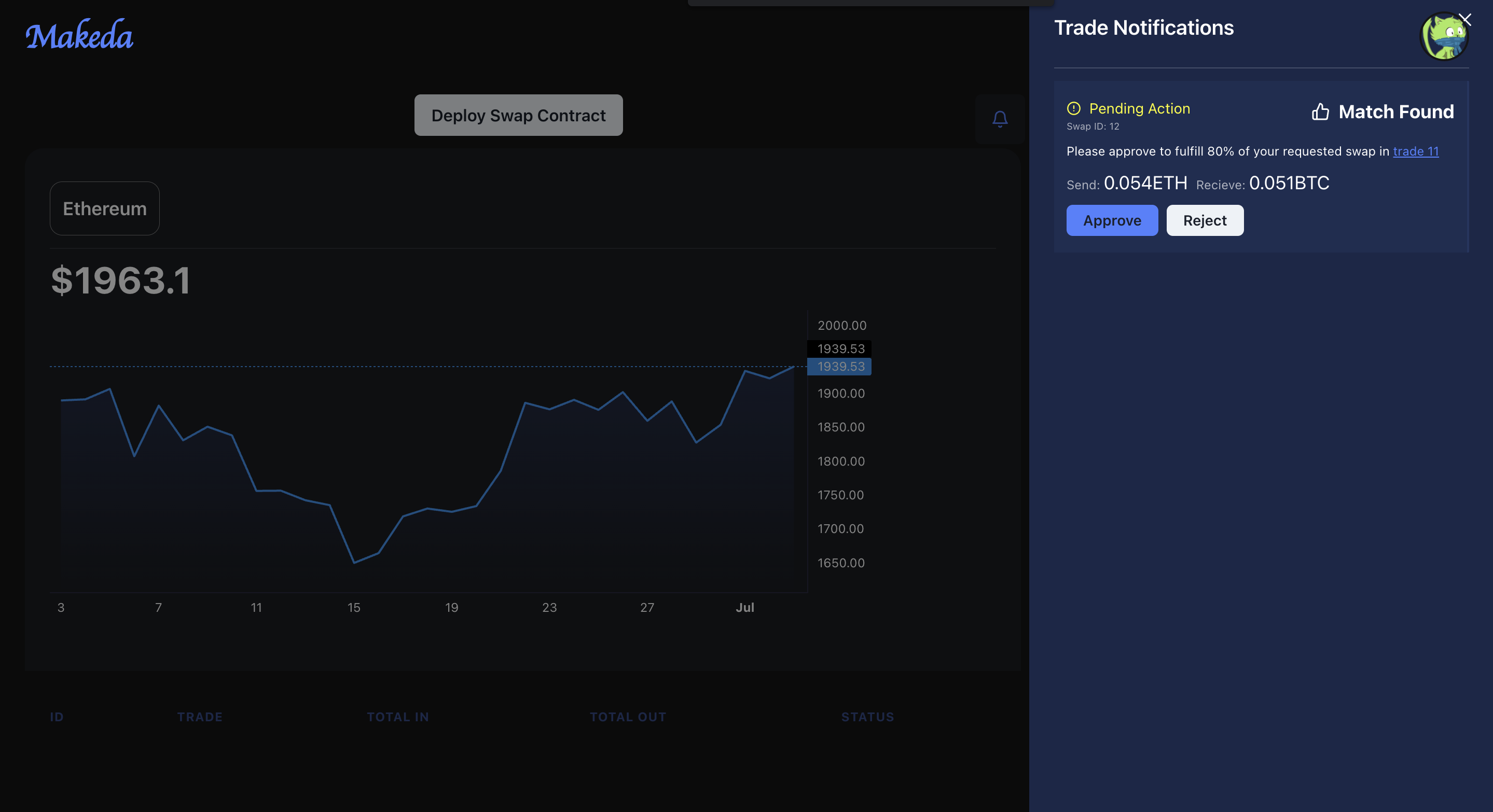Click the ID column header
1493x812 pixels.
click(57, 717)
